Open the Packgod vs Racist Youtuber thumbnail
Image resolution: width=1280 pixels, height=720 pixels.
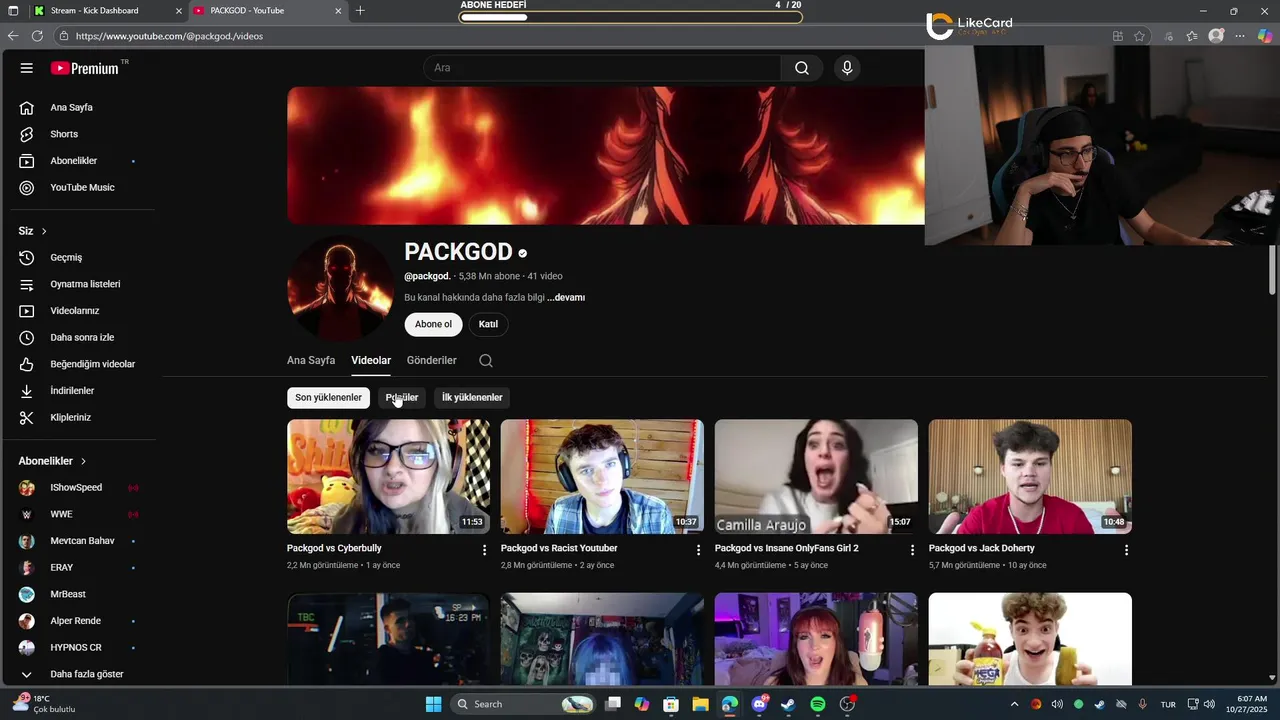[602, 477]
